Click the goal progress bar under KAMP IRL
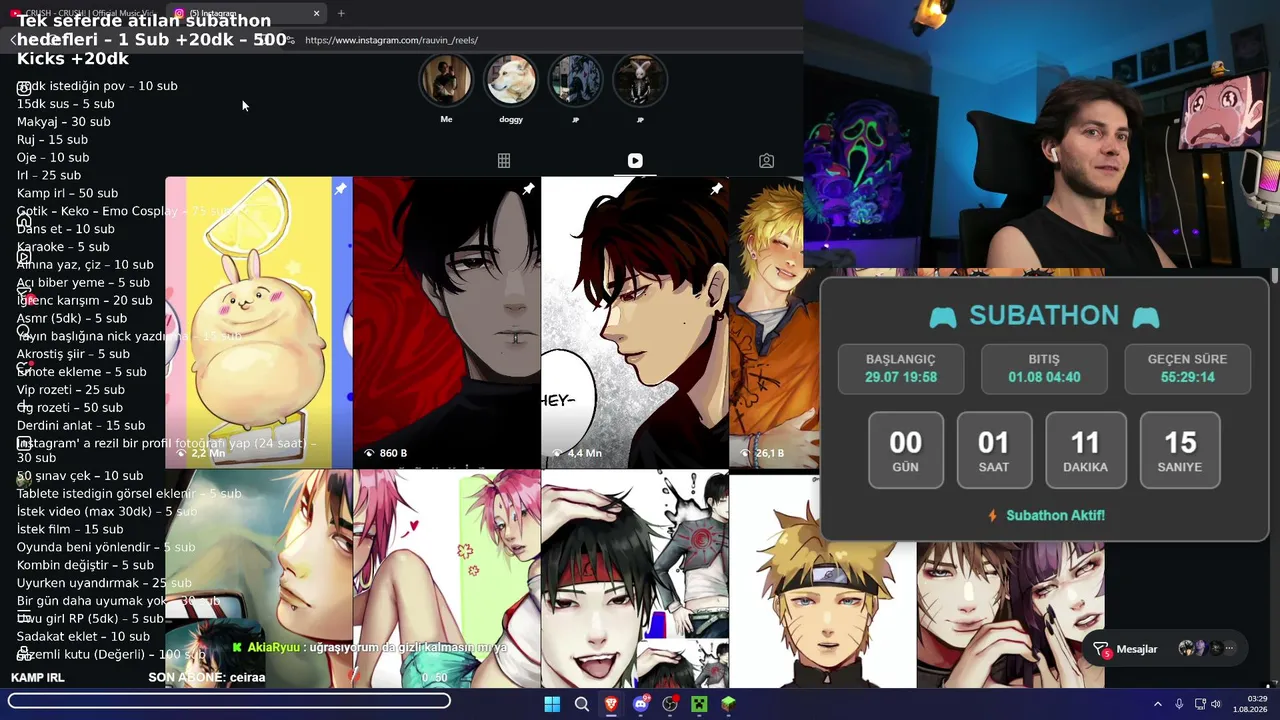The width and height of the screenshot is (1280, 720). tap(229, 701)
